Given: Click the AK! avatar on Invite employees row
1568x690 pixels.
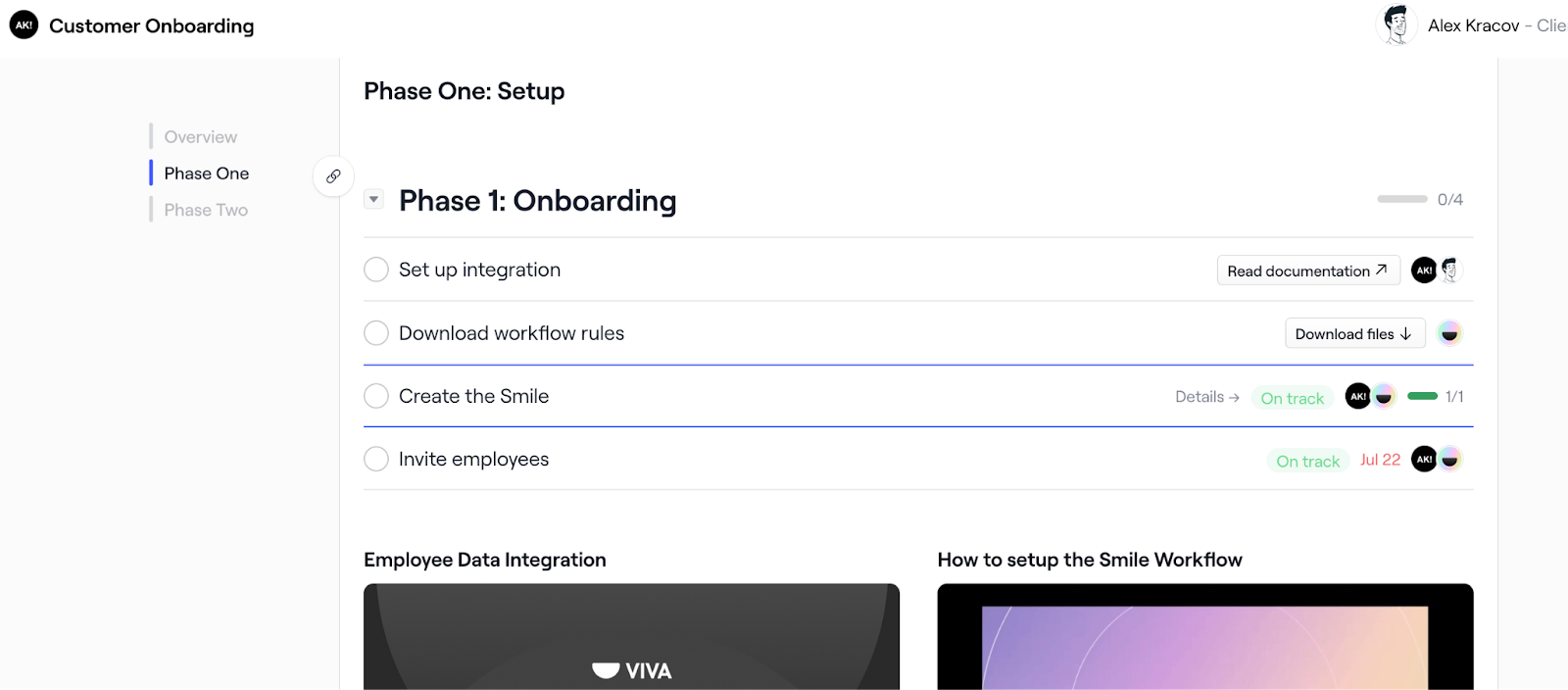Looking at the screenshot, I should pyautogui.click(x=1424, y=459).
